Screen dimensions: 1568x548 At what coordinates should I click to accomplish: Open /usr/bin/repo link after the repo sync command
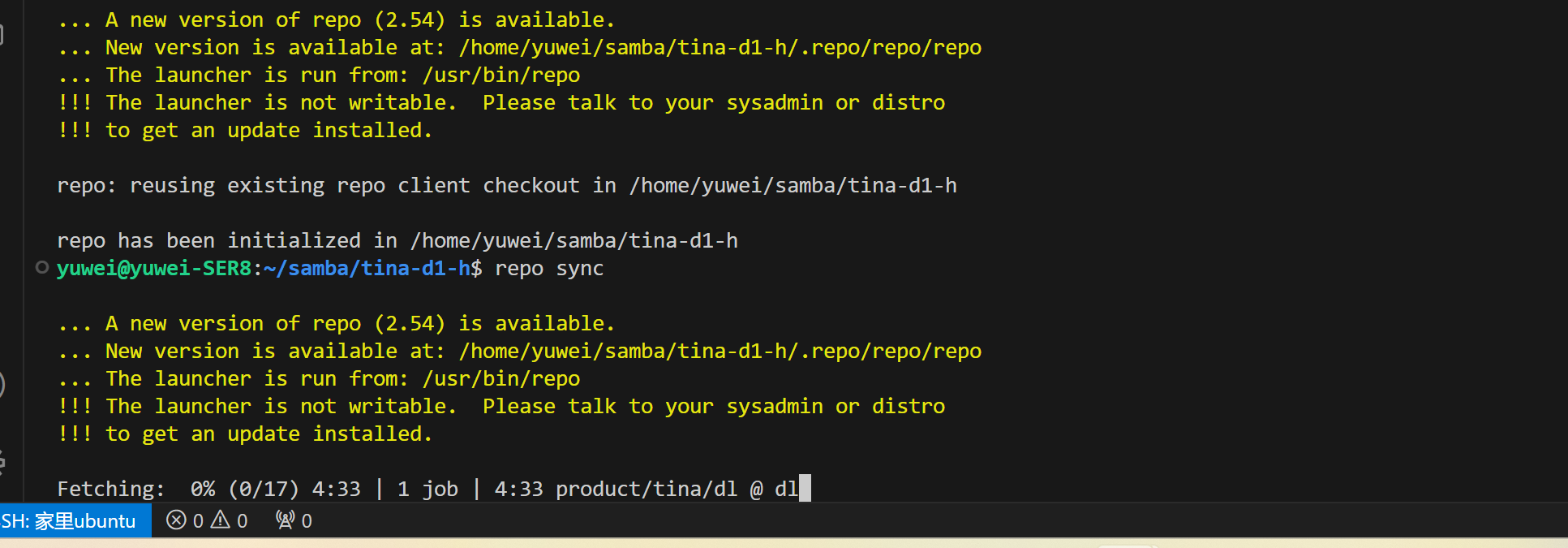[x=500, y=379]
